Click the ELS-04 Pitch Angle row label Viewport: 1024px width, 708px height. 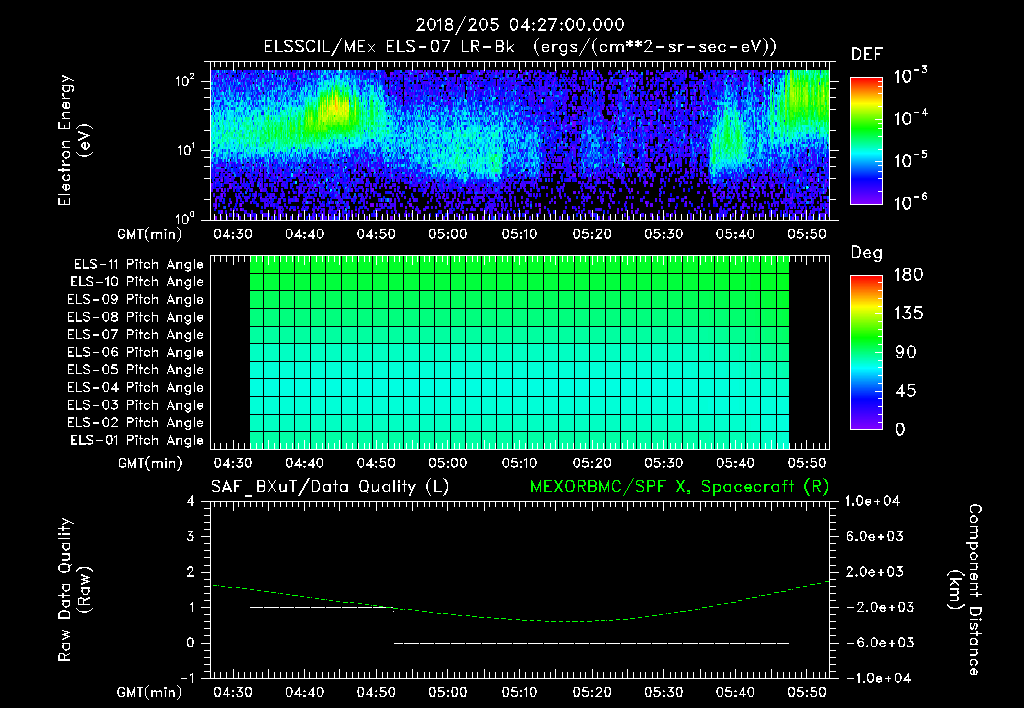(136, 387)
